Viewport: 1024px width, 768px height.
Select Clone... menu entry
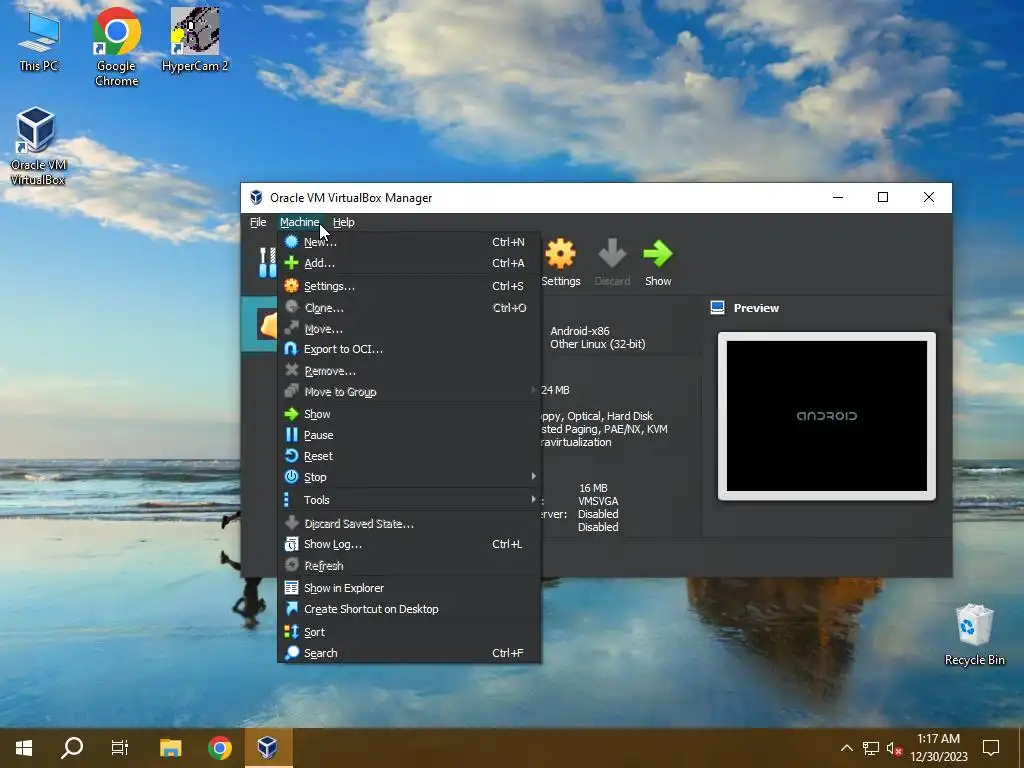click(409, 308)
